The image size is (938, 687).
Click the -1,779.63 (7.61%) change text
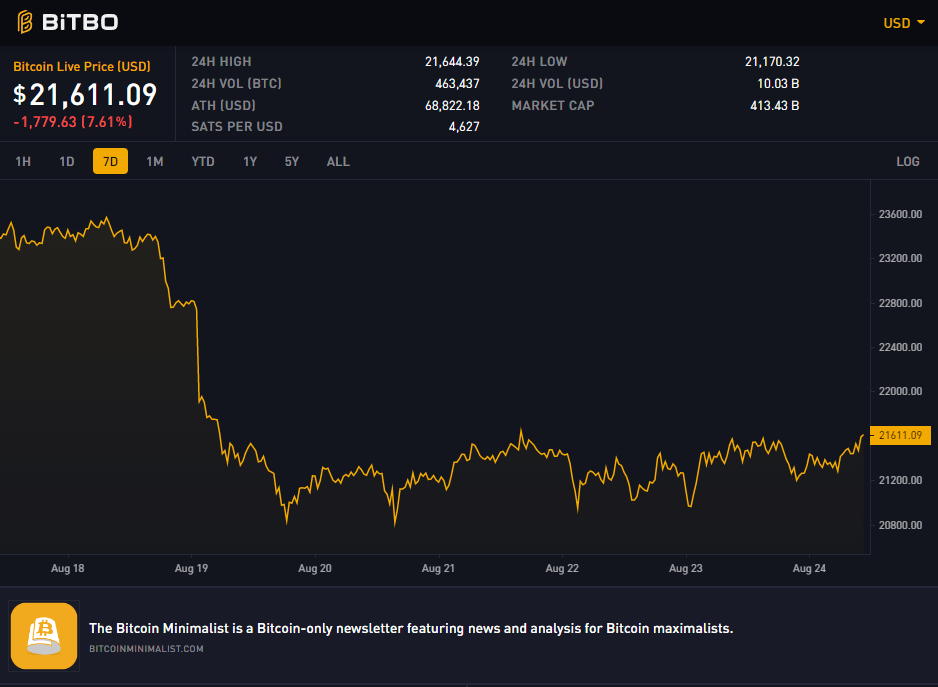point(73,122)
